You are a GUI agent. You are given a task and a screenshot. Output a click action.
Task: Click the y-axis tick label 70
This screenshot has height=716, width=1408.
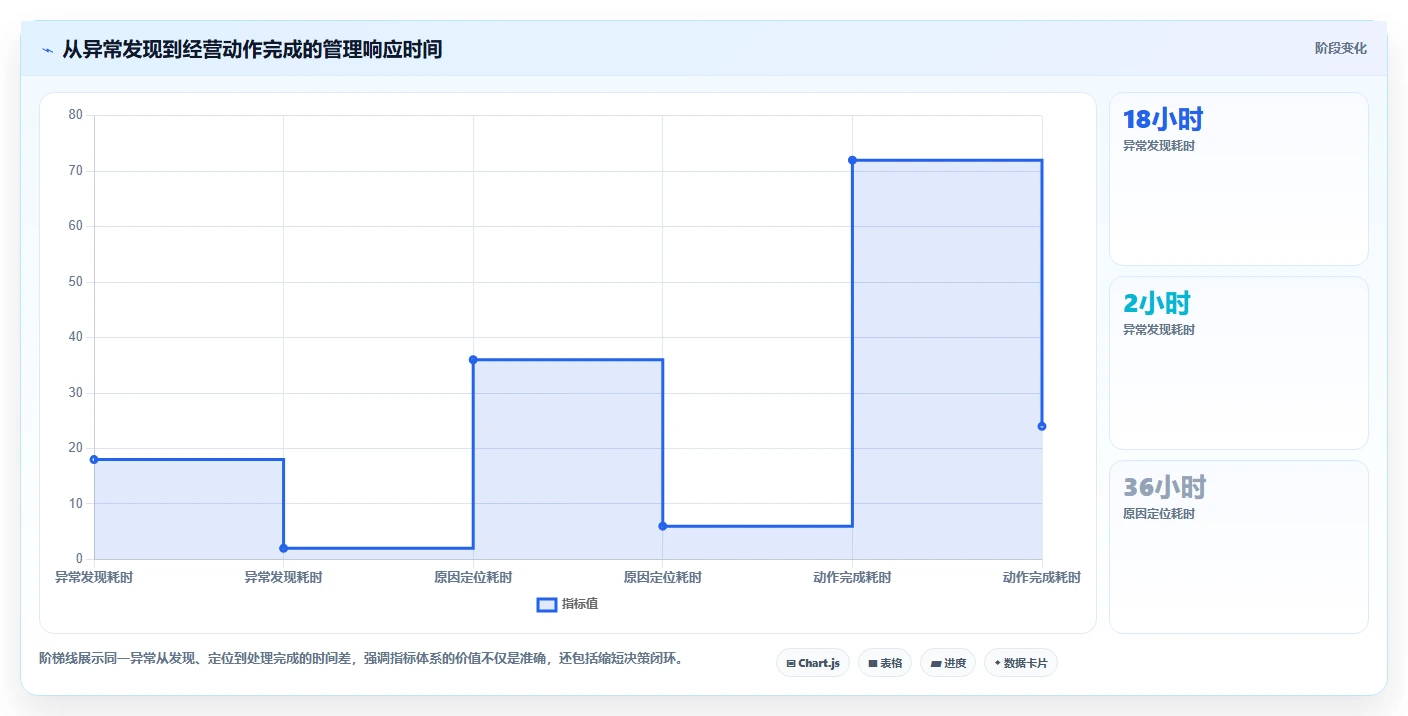[76, 171]
